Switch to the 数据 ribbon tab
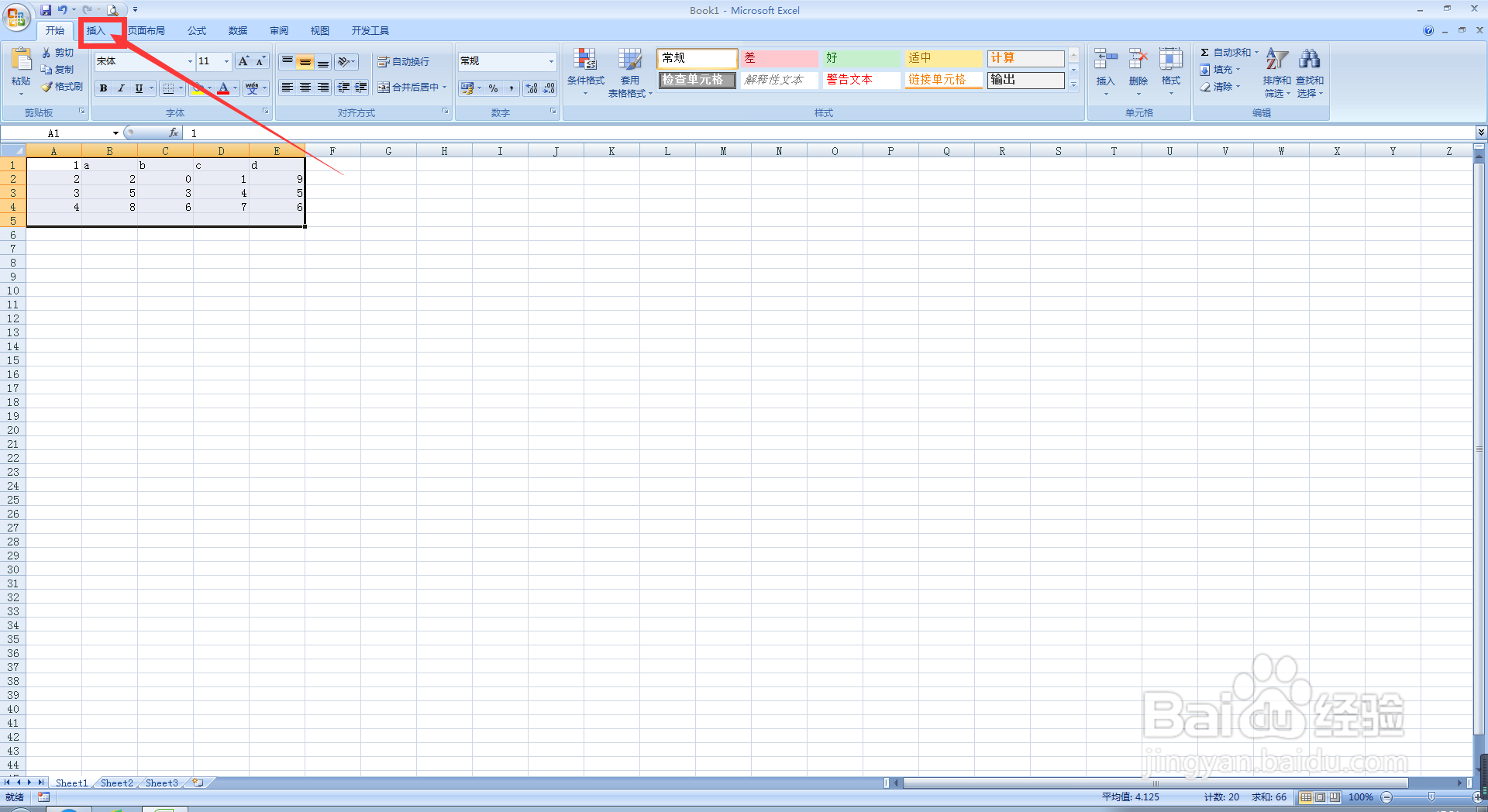 click(238, 31)
